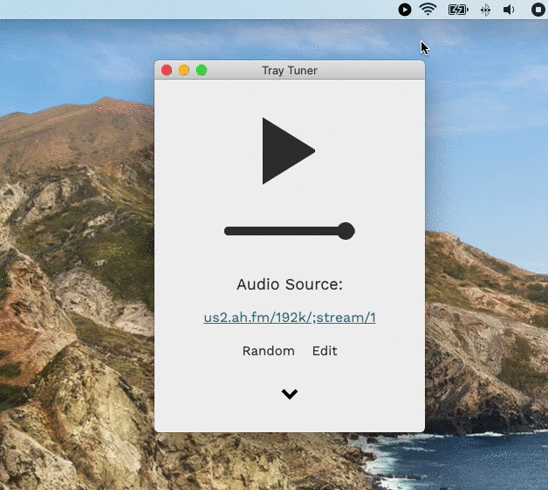Click the Audio Source: label
The height and width of the screenshot is (490, 548).
[x=289, y=284]
